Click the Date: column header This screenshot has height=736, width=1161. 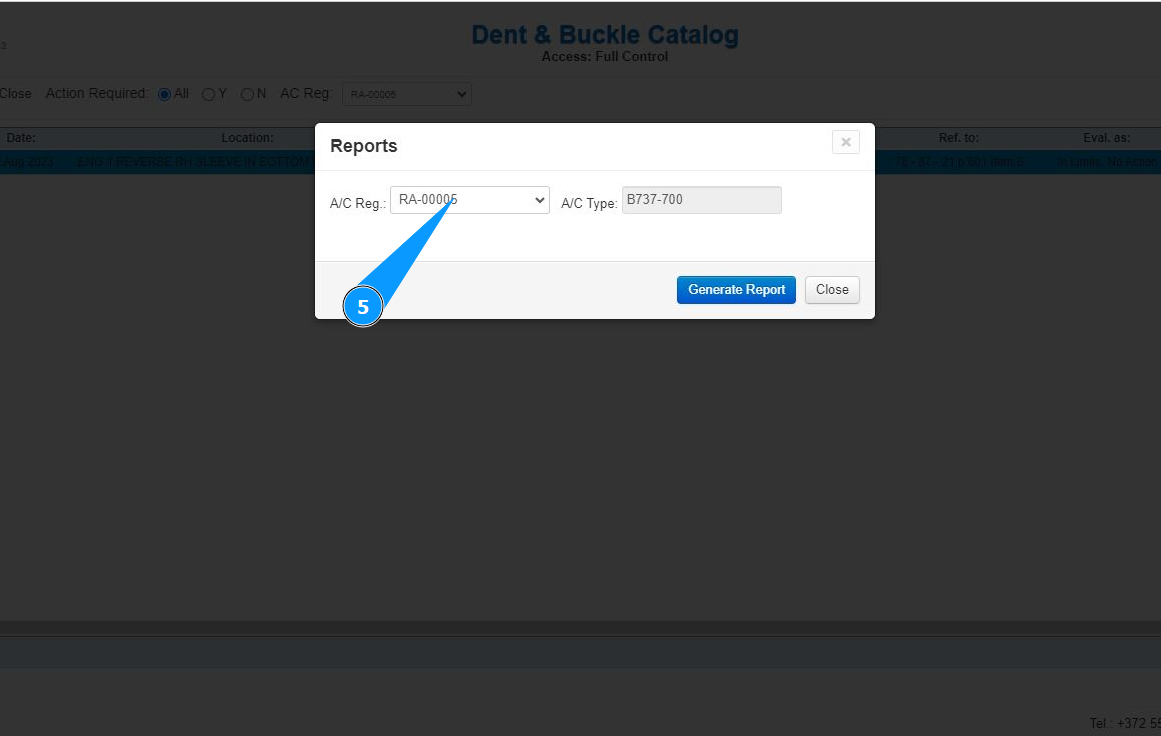click(x=21, y=138)
